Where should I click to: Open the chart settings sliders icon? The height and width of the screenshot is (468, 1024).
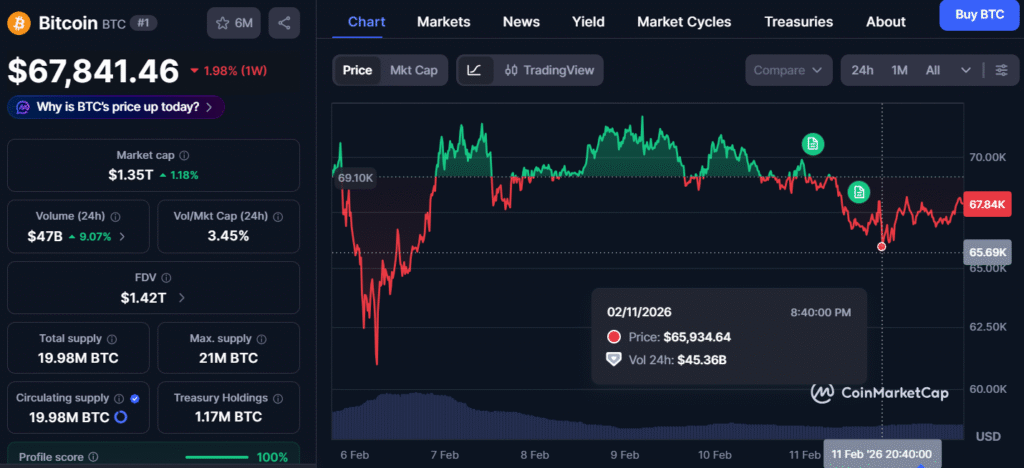tap(1001, 70)
